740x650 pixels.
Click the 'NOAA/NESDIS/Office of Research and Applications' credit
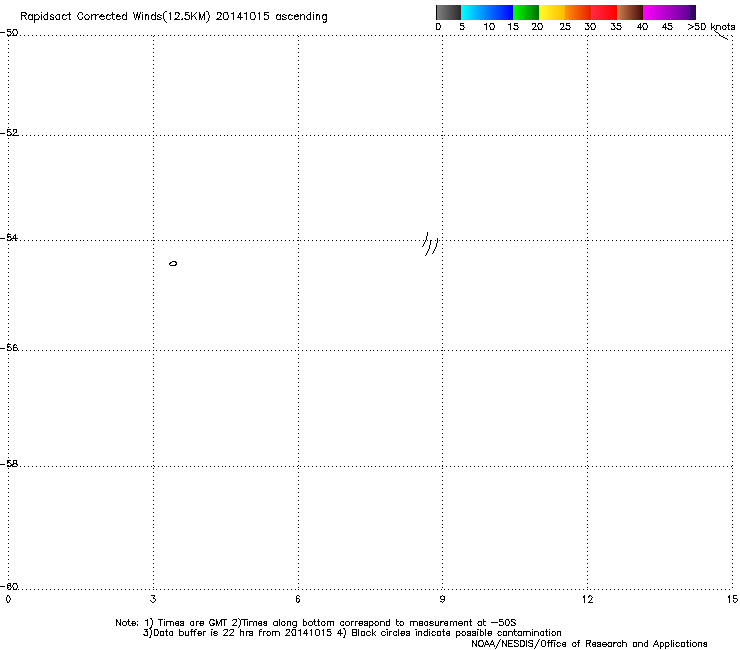click(589, 644)
